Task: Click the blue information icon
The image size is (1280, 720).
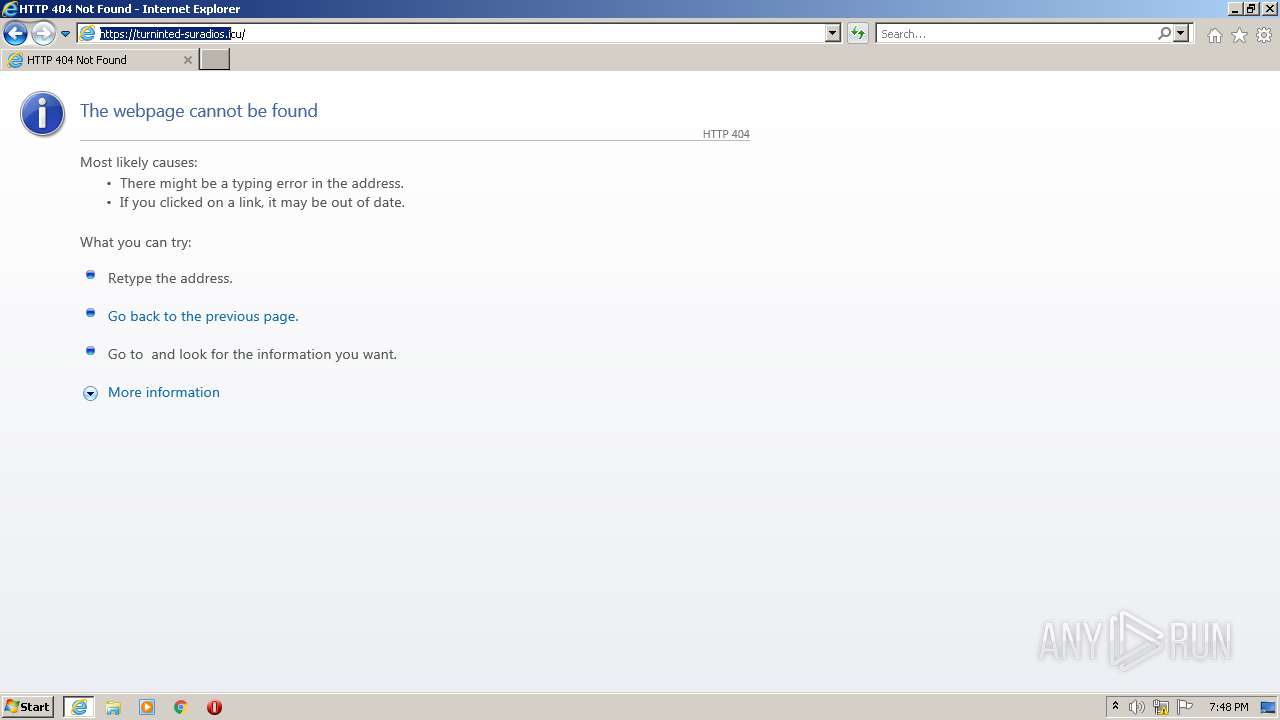Action: 42,114
